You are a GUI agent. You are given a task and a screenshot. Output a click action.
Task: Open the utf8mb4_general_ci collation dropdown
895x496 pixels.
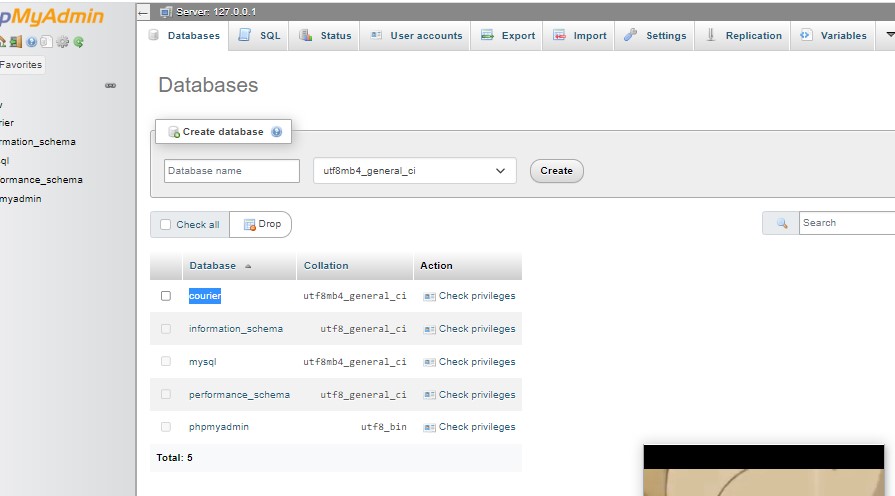(414, 171)
